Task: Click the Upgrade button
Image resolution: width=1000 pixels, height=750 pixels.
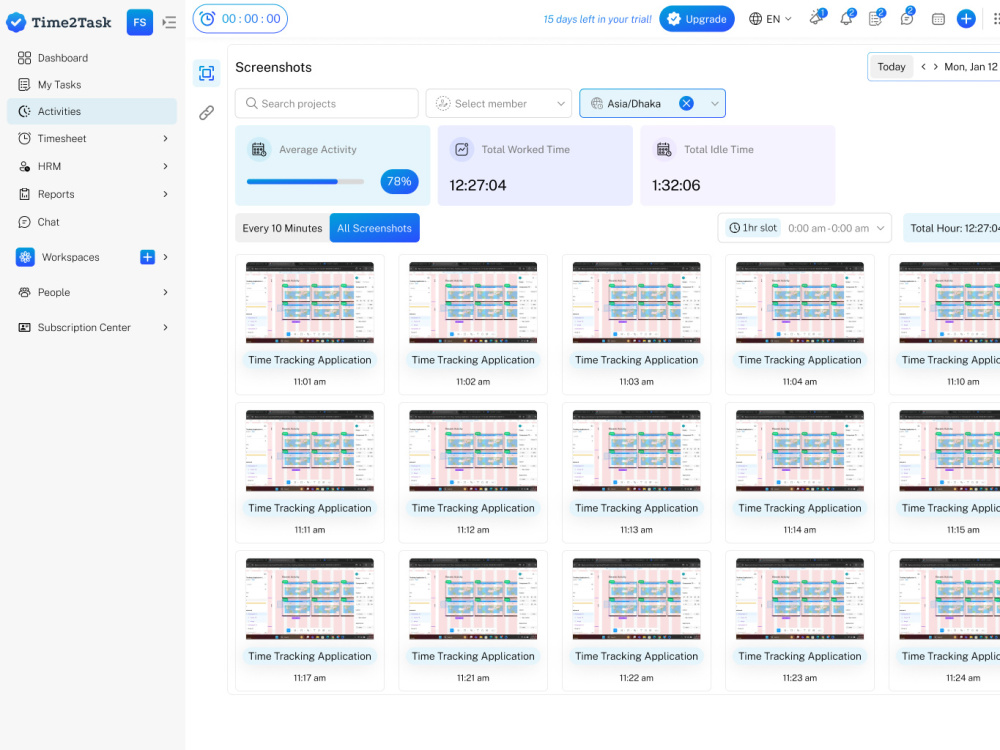Action: point(696,19)
